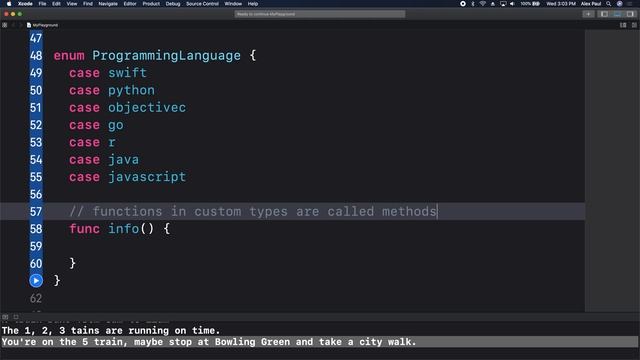Toggle the bottom debug area panel
This screenshot has height=360, width=640.
click(x=617, y=14)
